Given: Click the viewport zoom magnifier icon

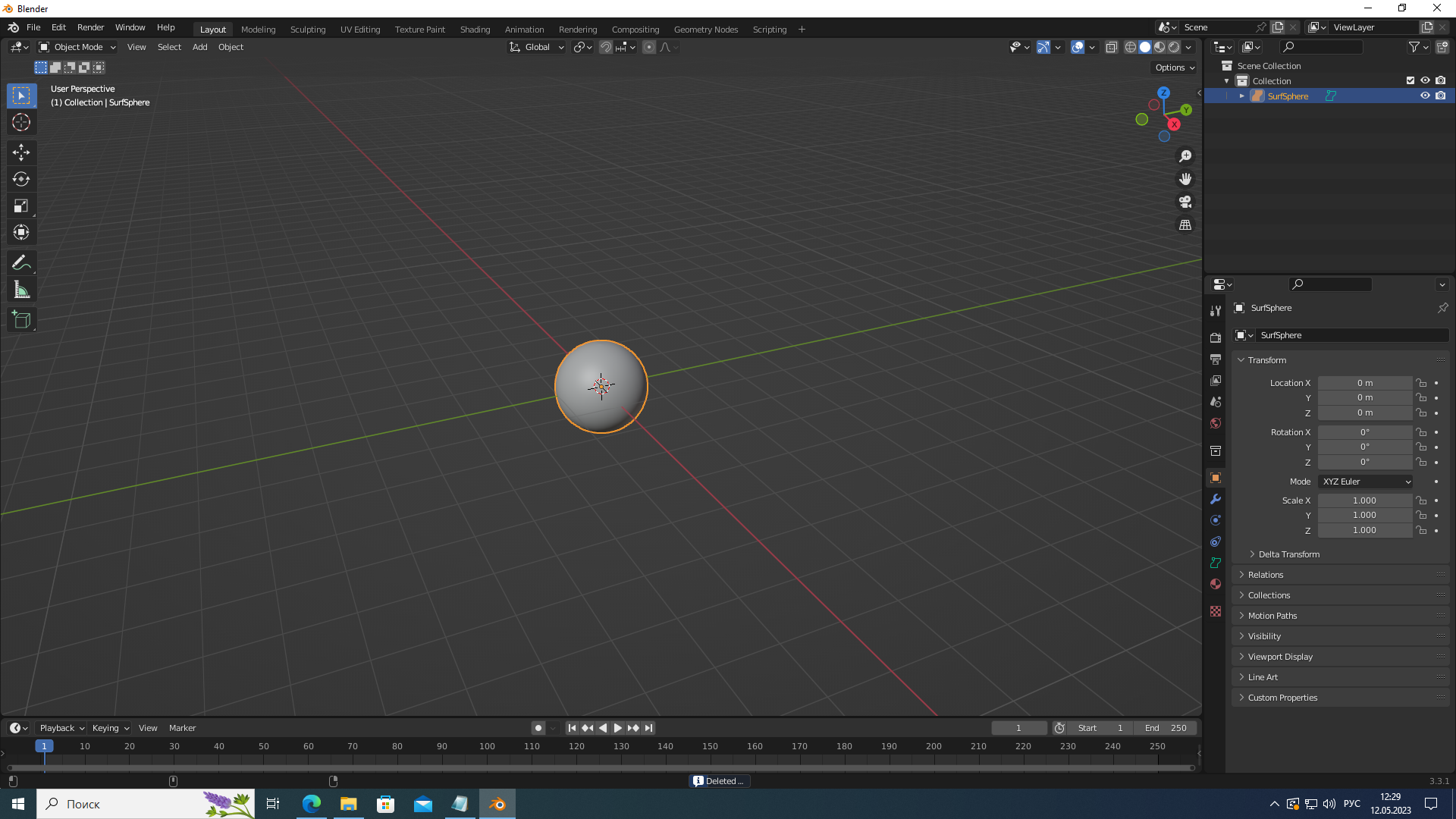Looking at the screenshot, I should click(1185, 156).
